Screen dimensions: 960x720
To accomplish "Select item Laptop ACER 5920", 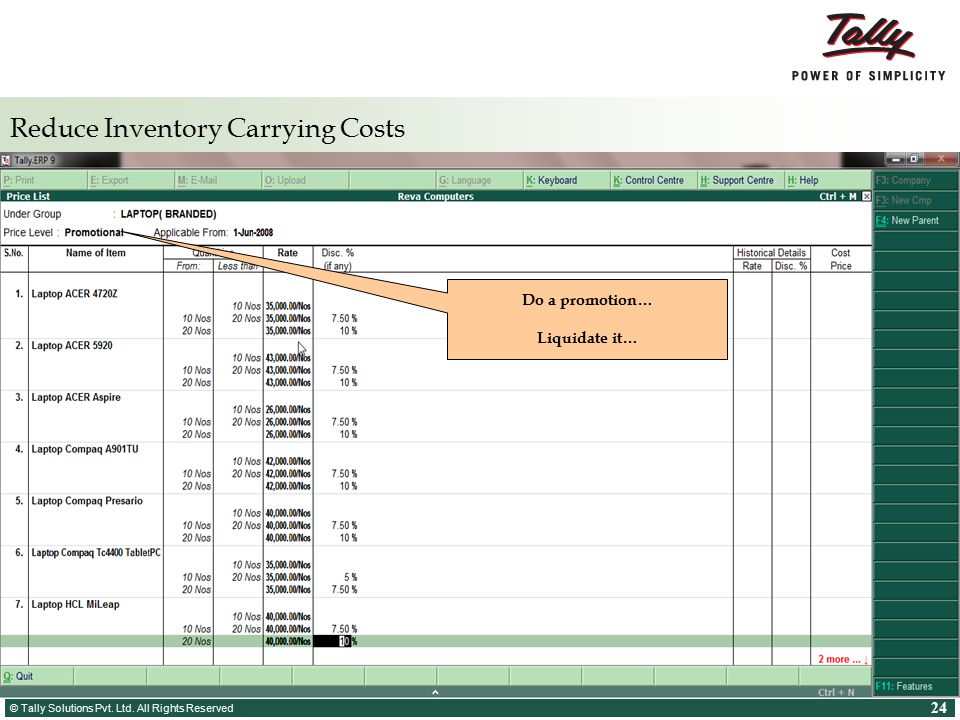I will coord(72,345).
